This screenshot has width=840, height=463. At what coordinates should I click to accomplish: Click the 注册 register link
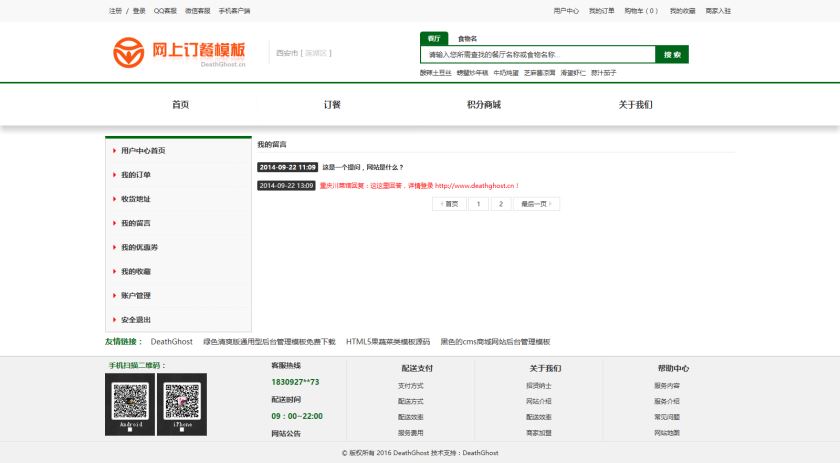pos(116,11)
